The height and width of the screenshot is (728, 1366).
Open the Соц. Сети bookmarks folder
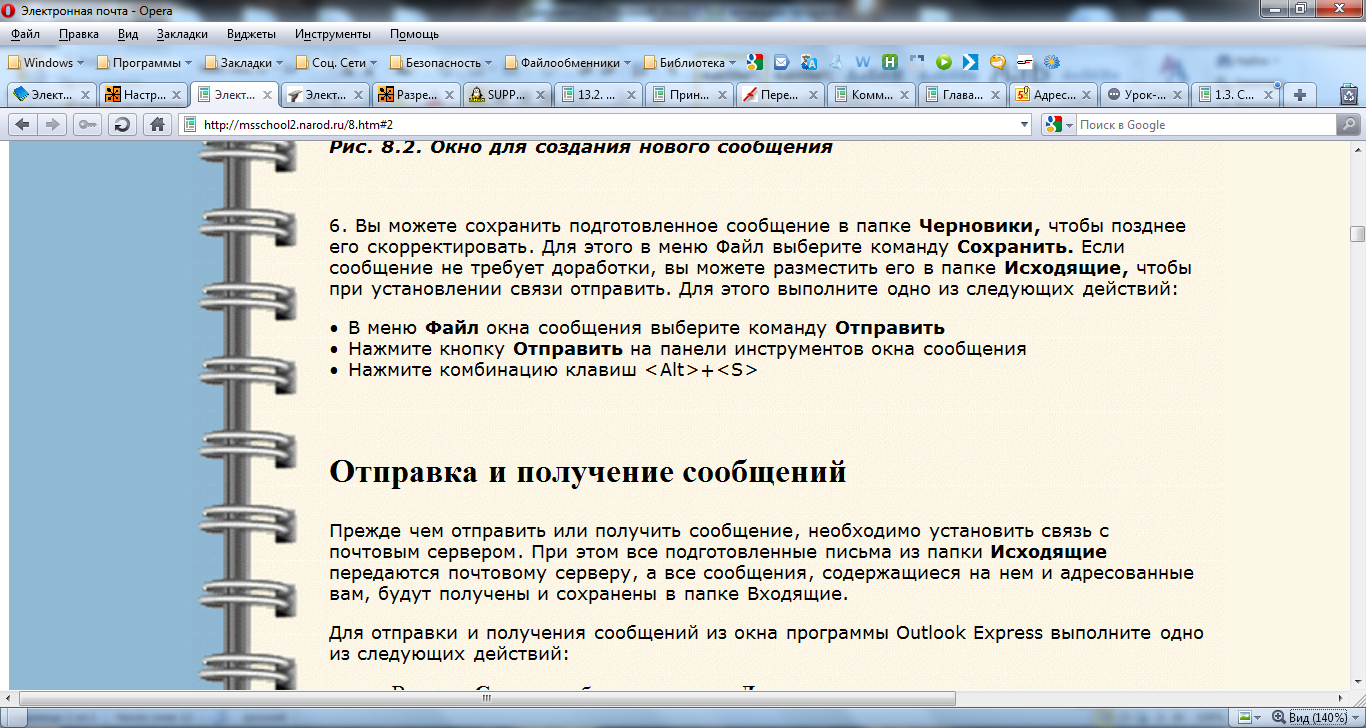point(336,62)
